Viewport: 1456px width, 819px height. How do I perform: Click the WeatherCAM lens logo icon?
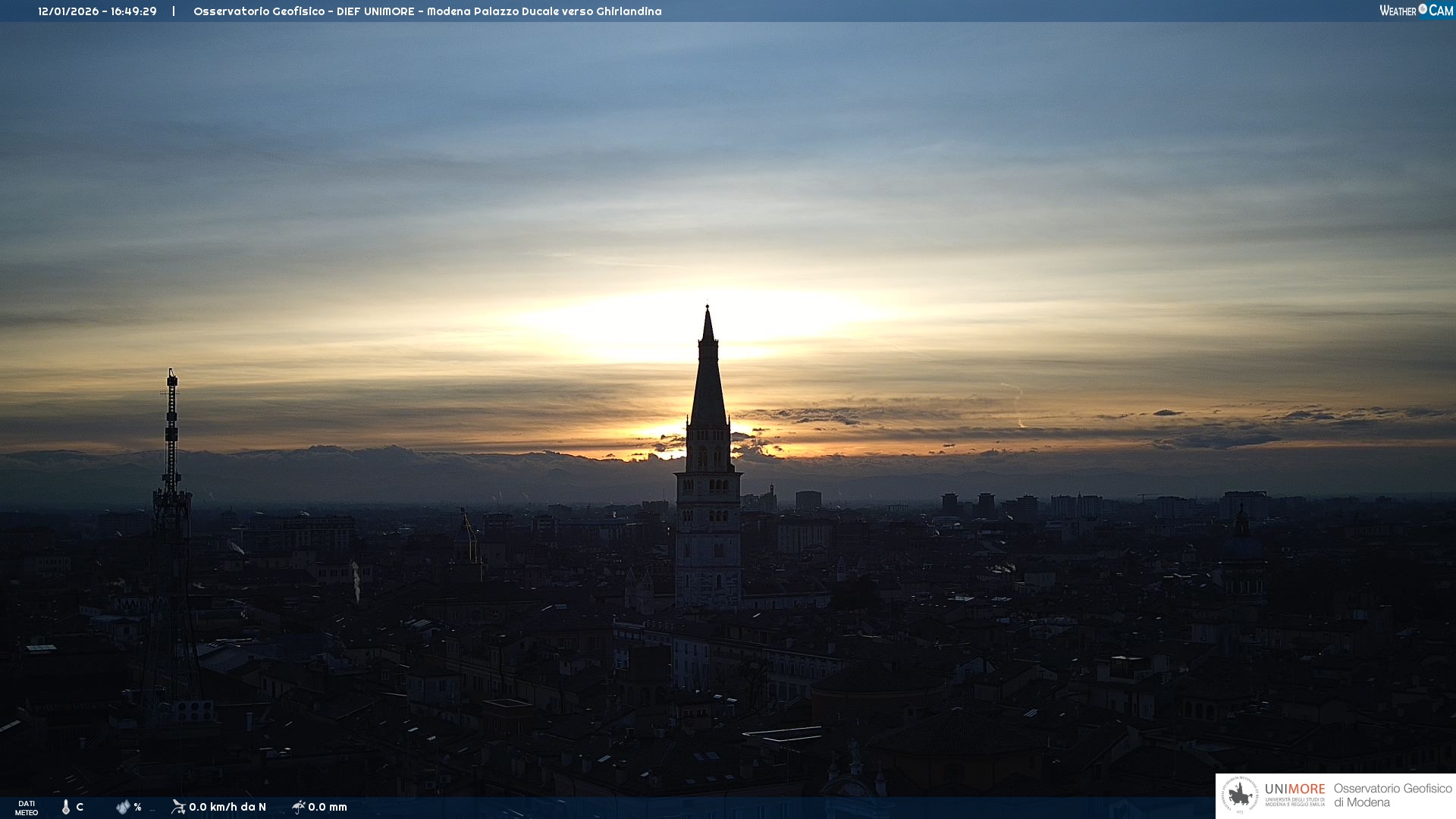pos(1423,9)
